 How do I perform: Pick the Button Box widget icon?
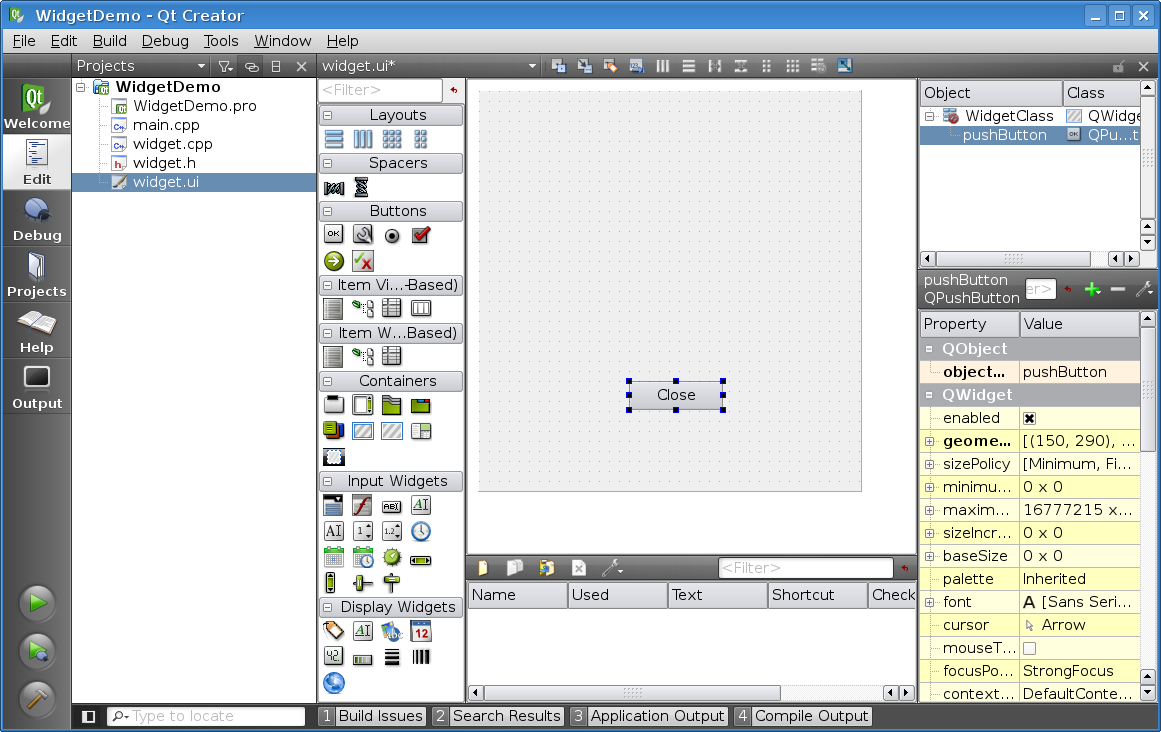point(363,261)
